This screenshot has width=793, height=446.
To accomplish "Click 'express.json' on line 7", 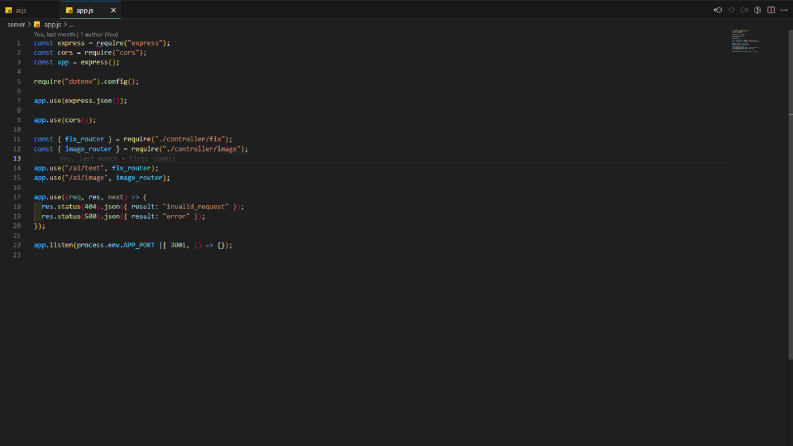I will click(x=89, y=101).
